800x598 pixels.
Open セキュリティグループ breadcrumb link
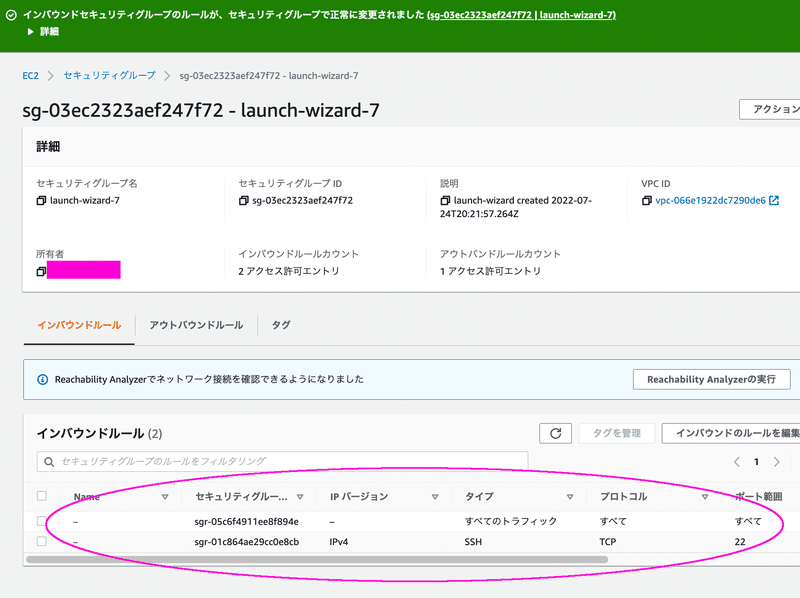click(109, 76)
